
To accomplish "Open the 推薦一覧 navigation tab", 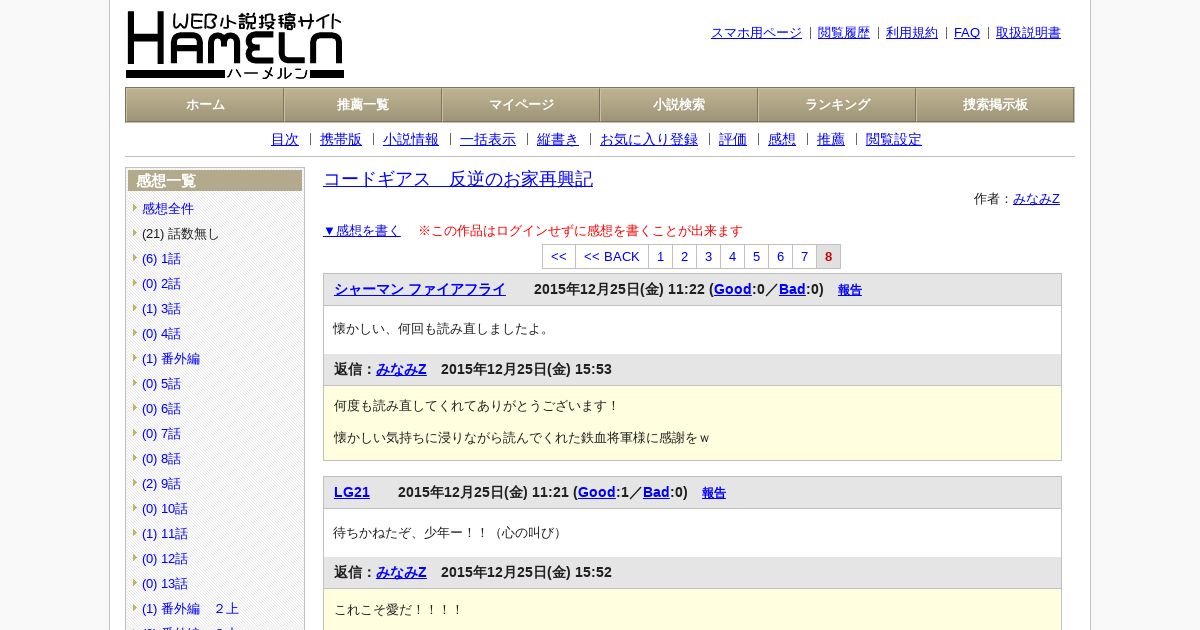I will pyautogui.click(x=363, y=105).
